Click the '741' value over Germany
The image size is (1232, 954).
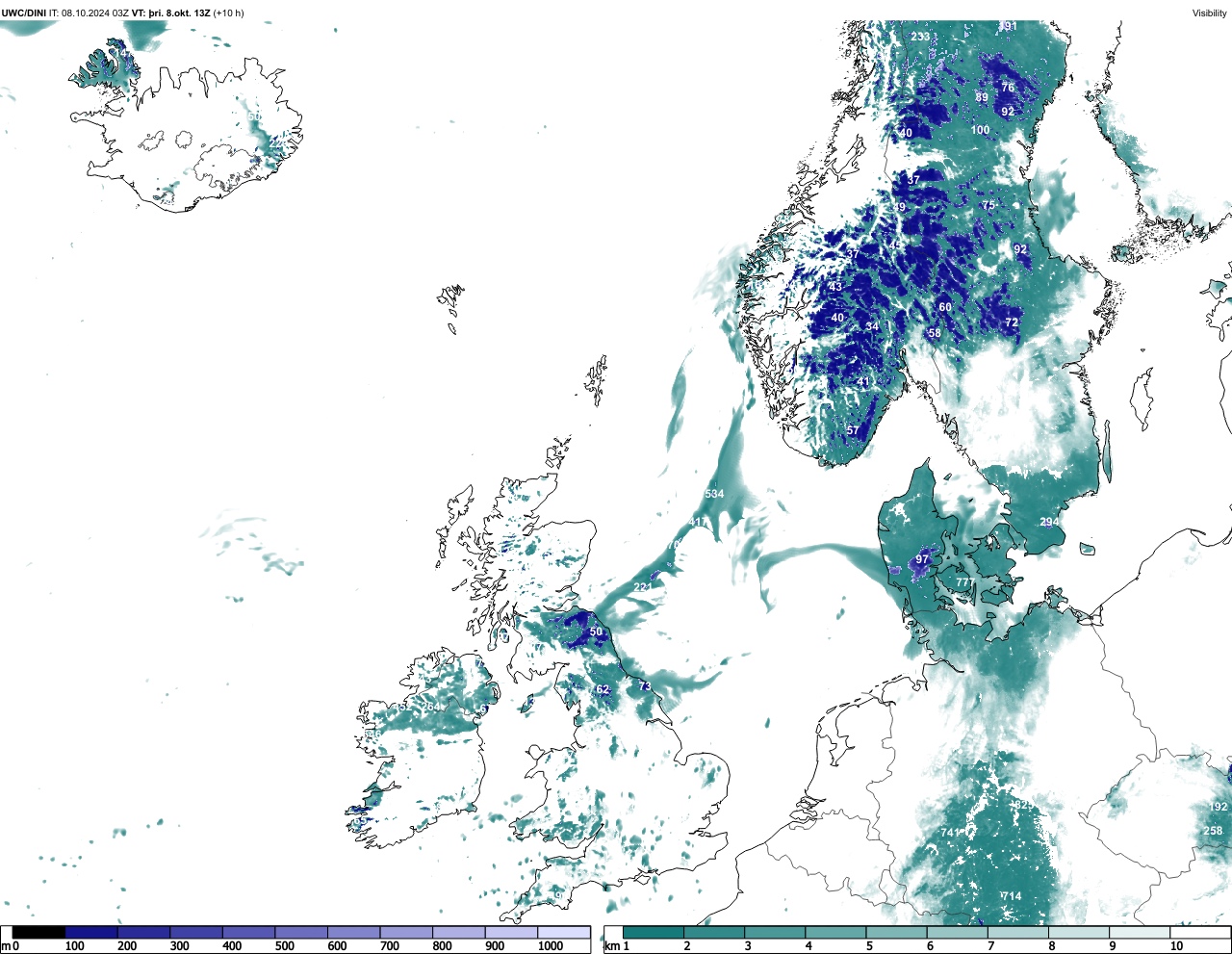[950, 834]
